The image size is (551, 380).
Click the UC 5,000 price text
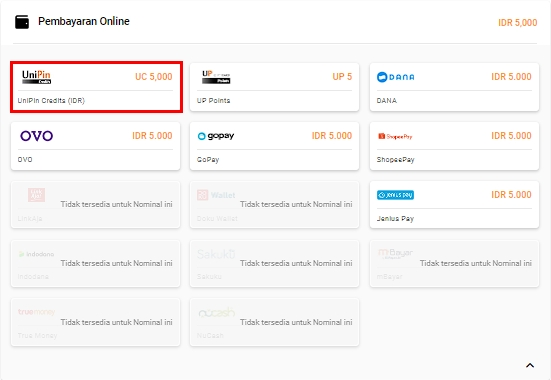[x=154, y=77]
